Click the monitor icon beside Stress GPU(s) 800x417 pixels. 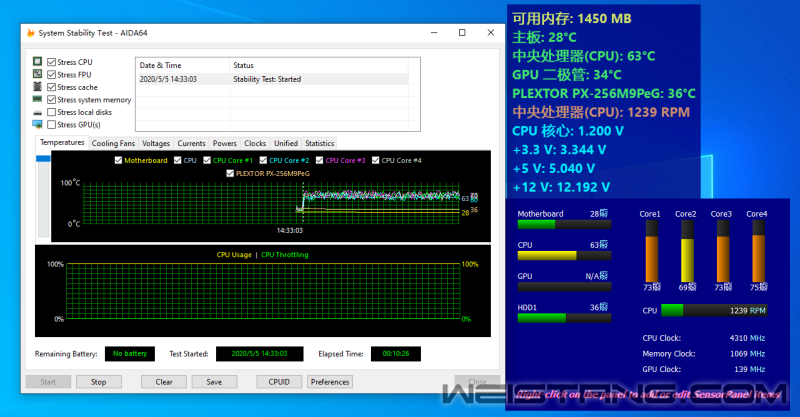(38, 125)
